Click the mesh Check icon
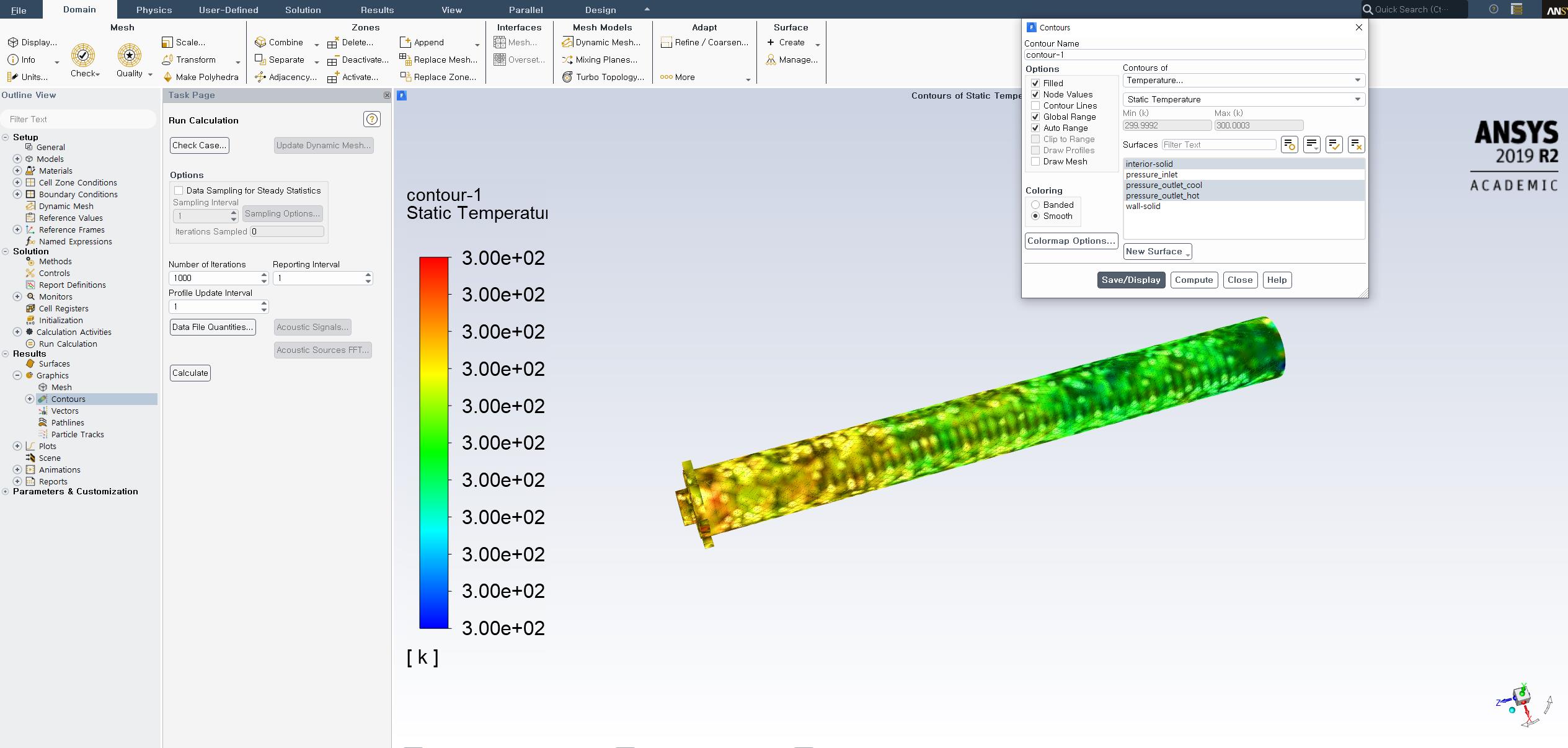The width and height of the screenshot is (1568, 748). 83,56
